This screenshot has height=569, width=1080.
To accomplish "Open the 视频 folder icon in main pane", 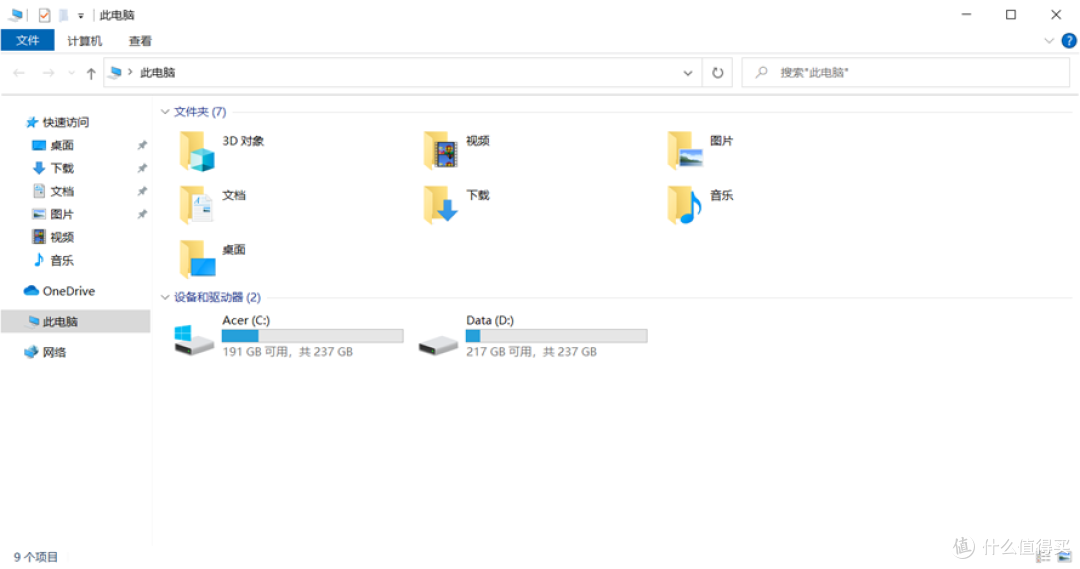I will pyautogui.click(x=441, y=151).
